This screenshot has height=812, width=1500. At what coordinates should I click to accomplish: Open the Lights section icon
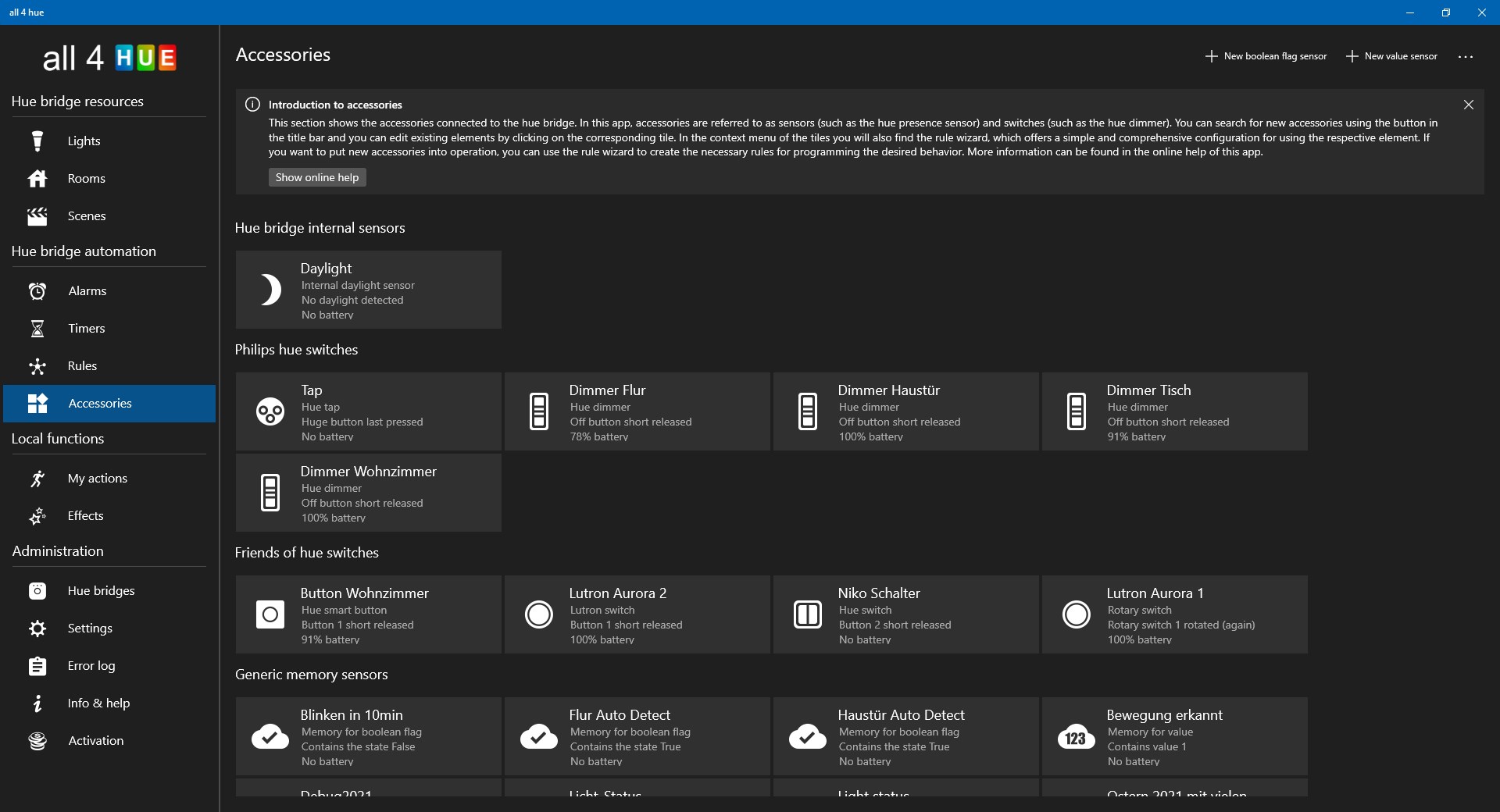[x=37, y=141]
